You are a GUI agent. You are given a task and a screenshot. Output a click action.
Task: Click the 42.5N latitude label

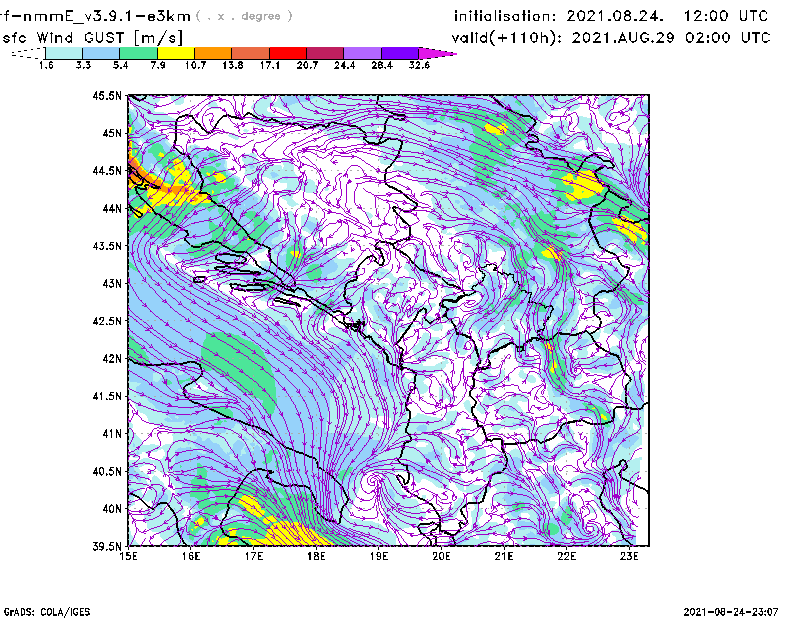(107, 321)
